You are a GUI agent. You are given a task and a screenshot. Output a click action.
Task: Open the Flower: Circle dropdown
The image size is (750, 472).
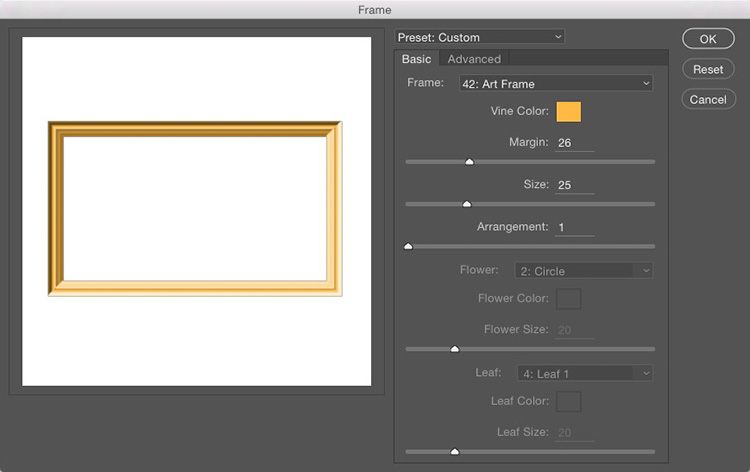point(584,270)
